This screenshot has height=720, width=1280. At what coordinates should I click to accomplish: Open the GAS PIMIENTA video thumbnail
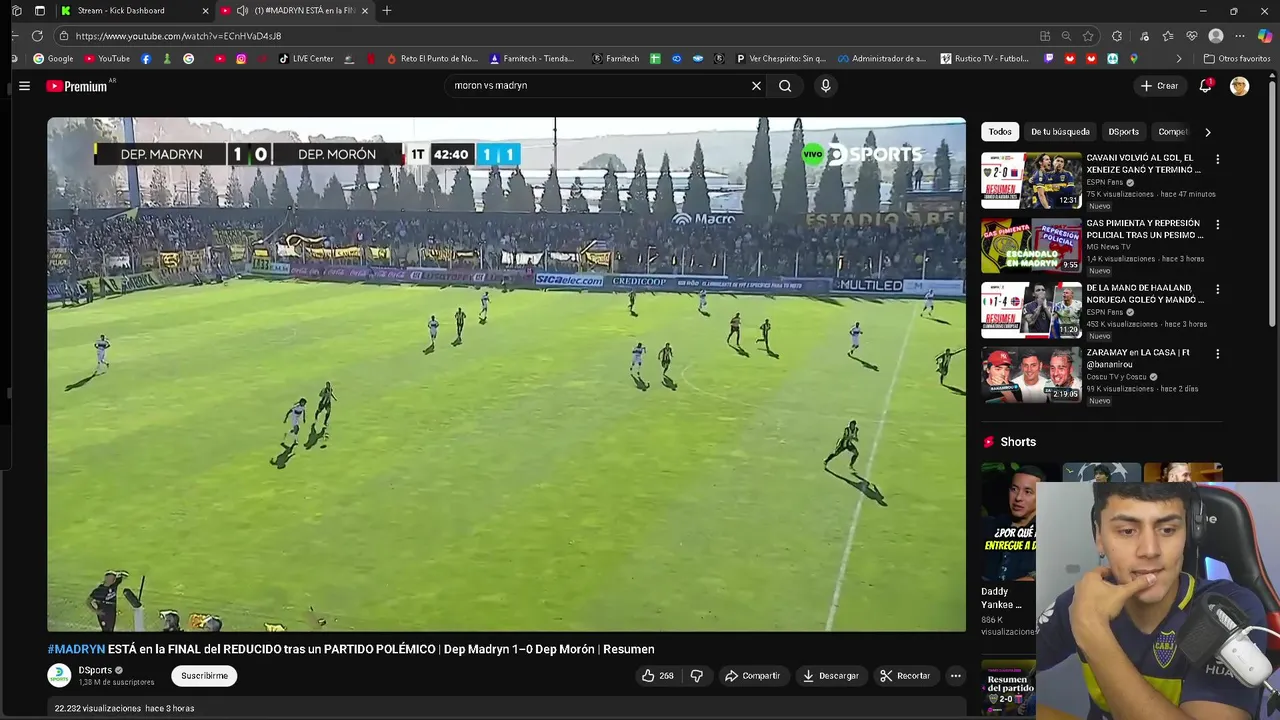point(1031,245)
